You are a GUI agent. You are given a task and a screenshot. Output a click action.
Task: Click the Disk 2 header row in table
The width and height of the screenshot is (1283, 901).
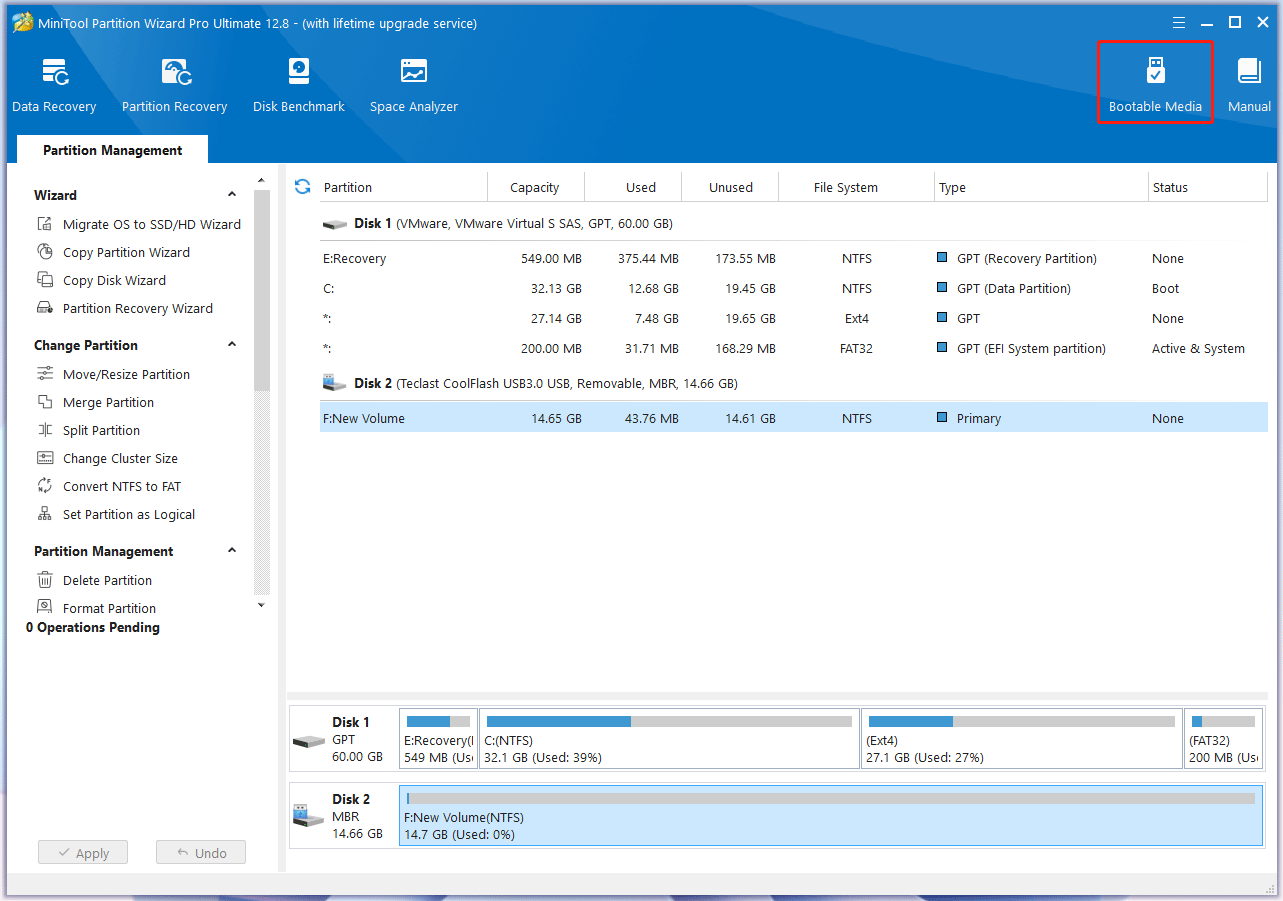coord(794,383)
